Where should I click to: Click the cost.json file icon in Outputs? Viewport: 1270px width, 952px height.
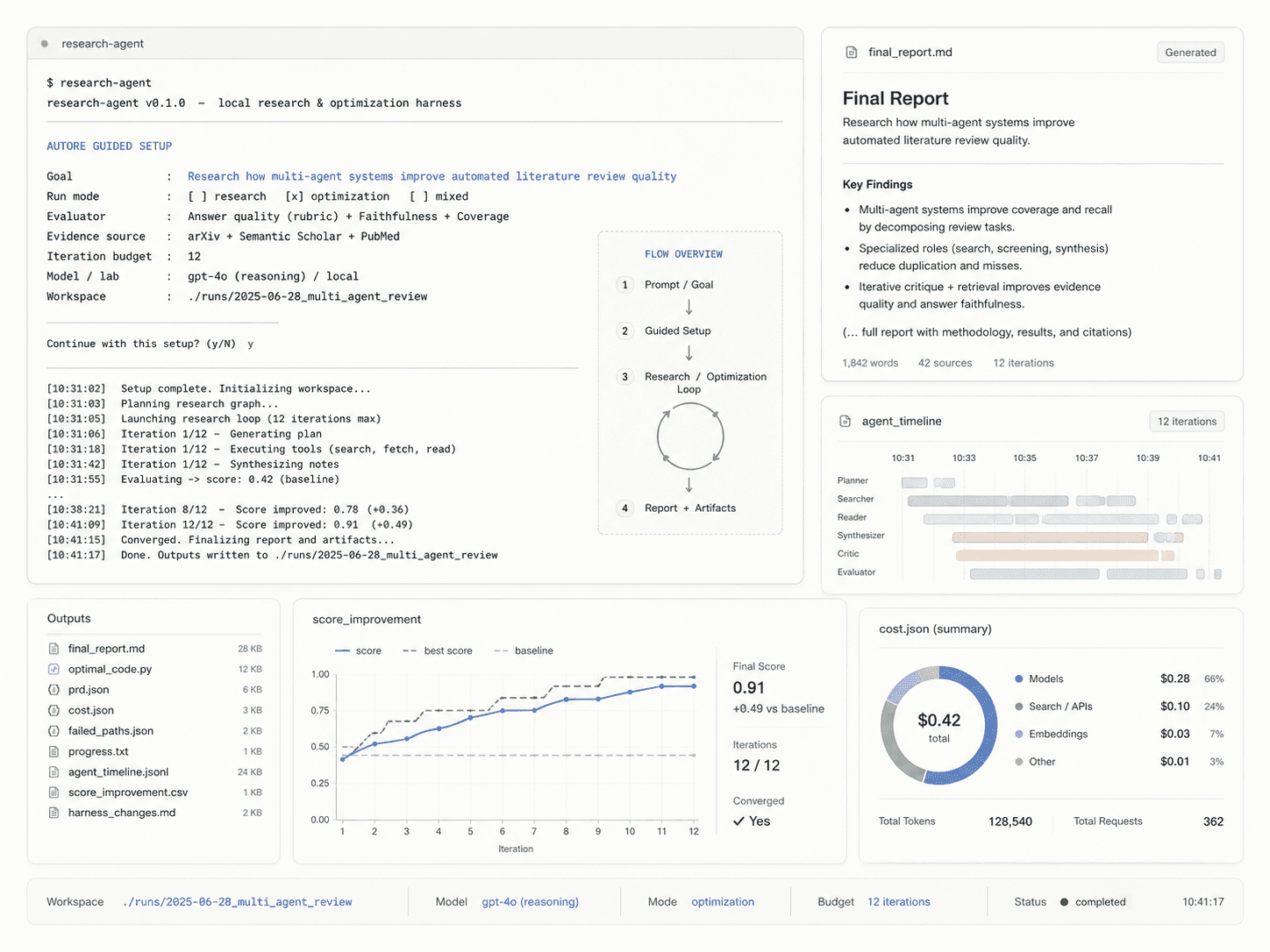tap(54, 710)
